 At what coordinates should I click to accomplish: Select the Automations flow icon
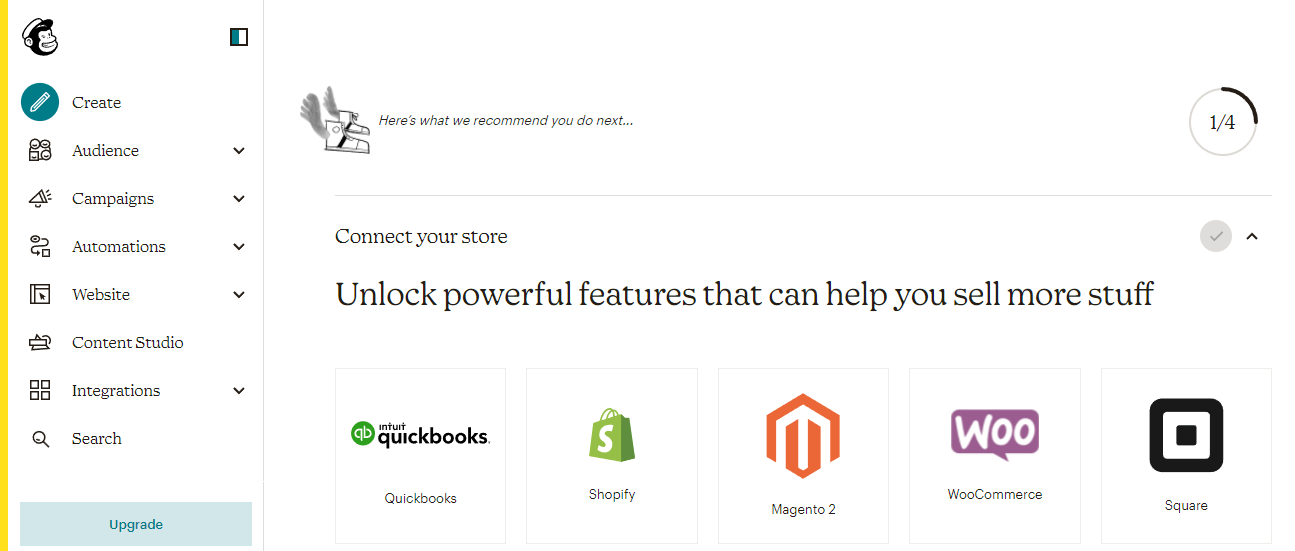point(40,247)
